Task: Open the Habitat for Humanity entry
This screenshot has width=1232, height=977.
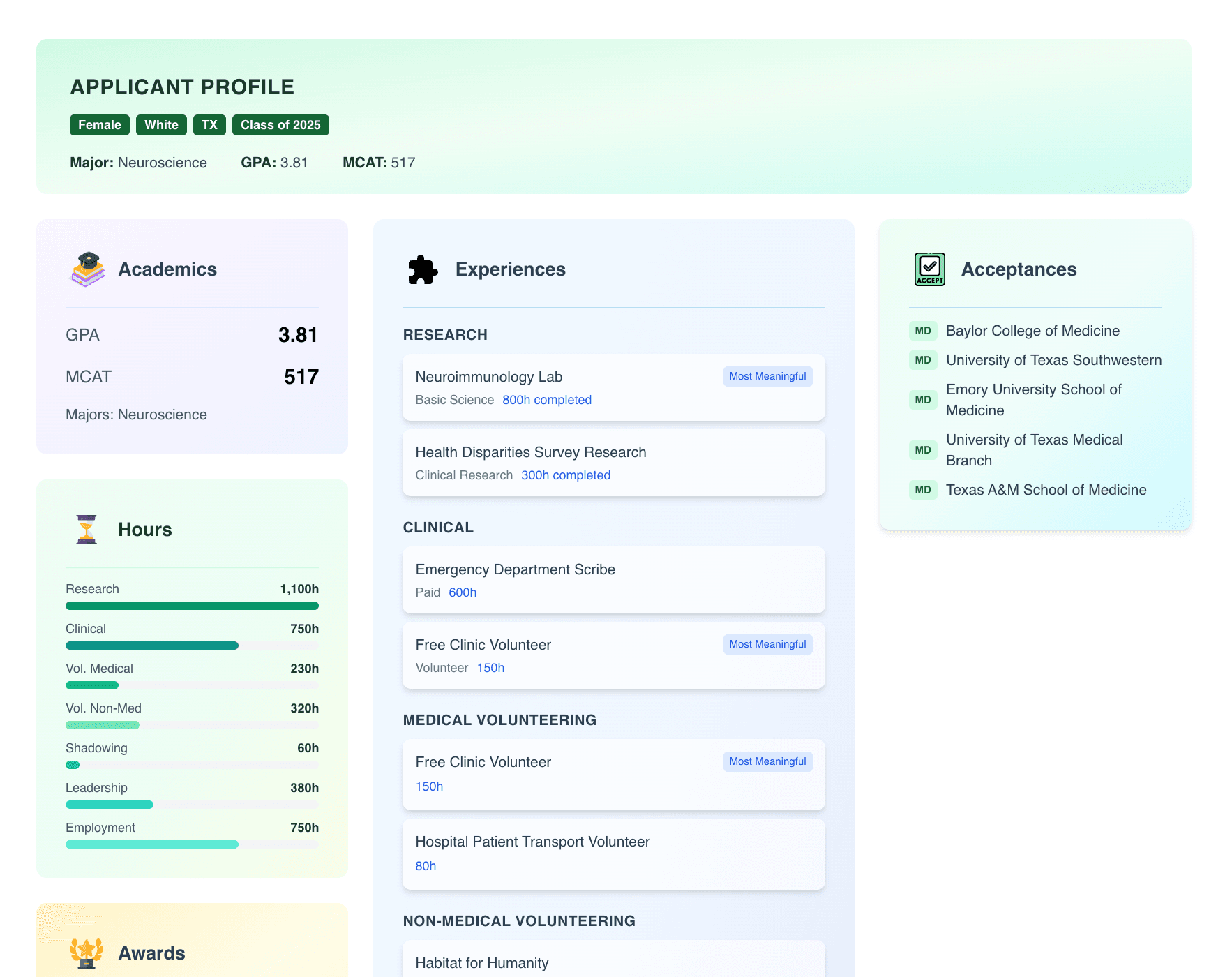Action: [x=613, y=962]
